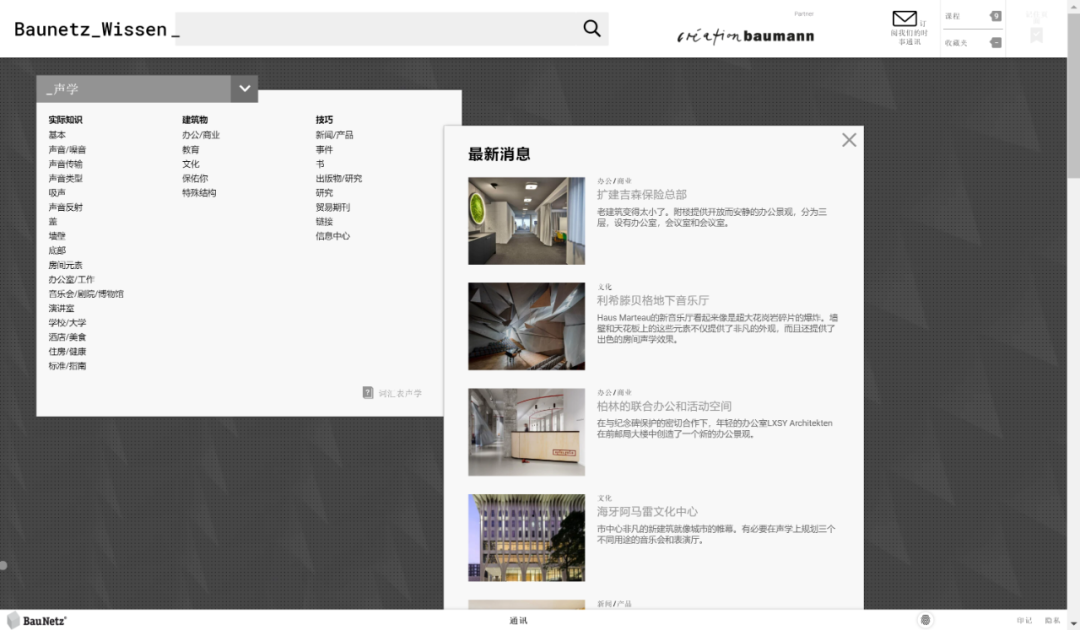This screenshot has height=630, width=1080.
Task: Click the 收藏夹 label in the header
Action: click(956, 43)
